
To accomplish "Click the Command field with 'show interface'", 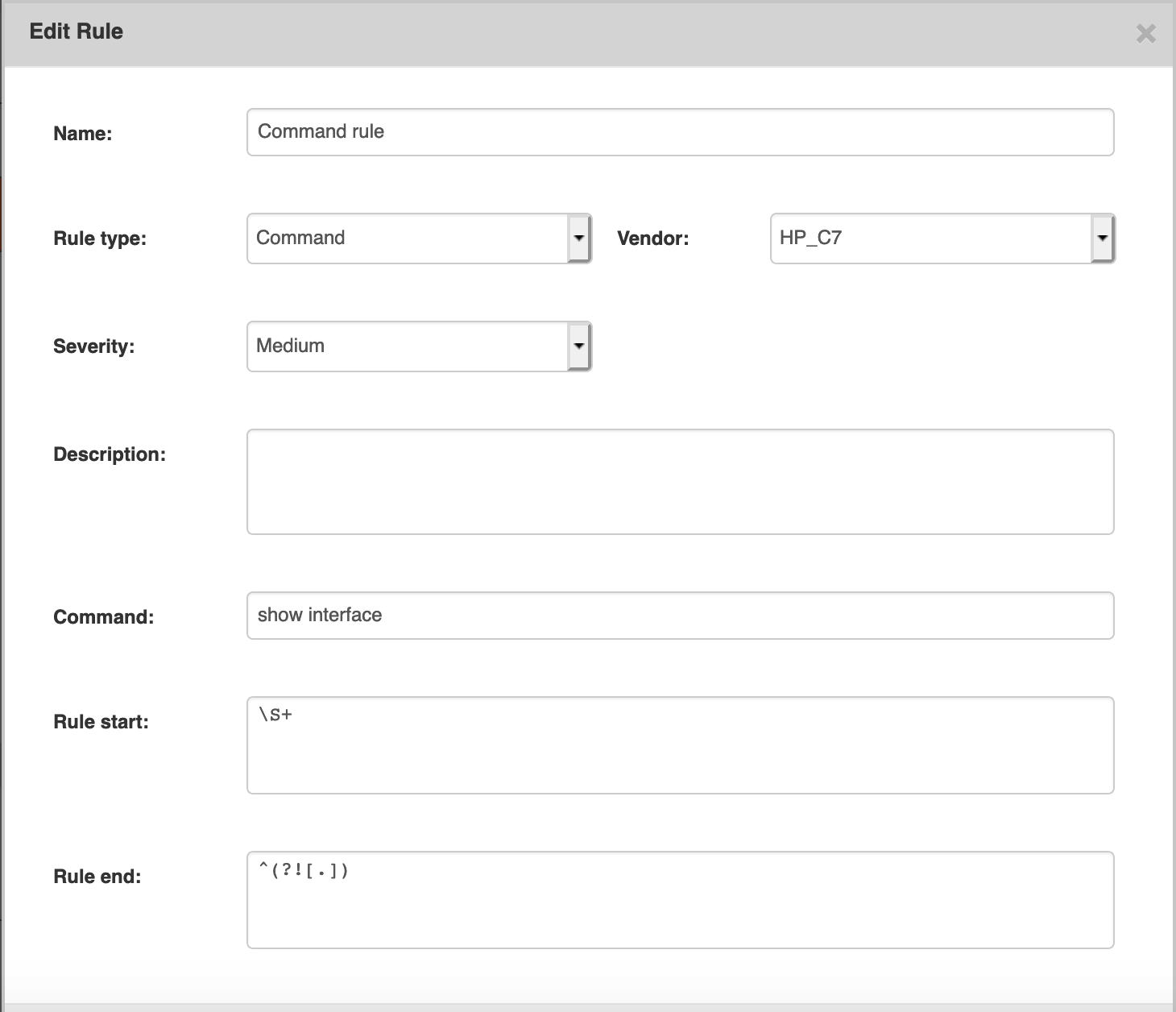I will 680,616.
